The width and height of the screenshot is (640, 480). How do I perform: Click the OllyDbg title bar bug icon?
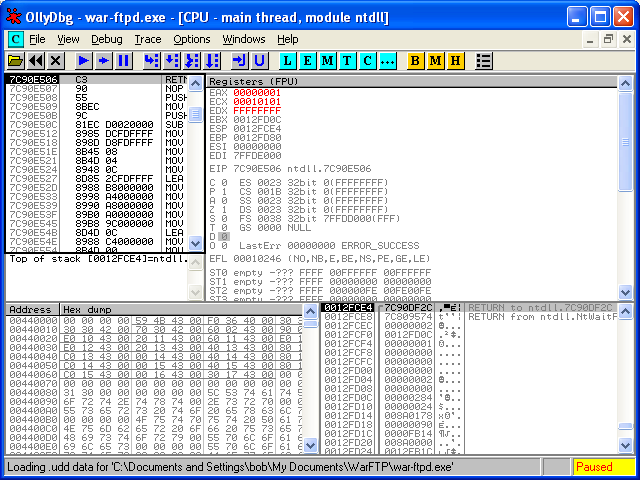pyautogui.click(x=14, y=17)
